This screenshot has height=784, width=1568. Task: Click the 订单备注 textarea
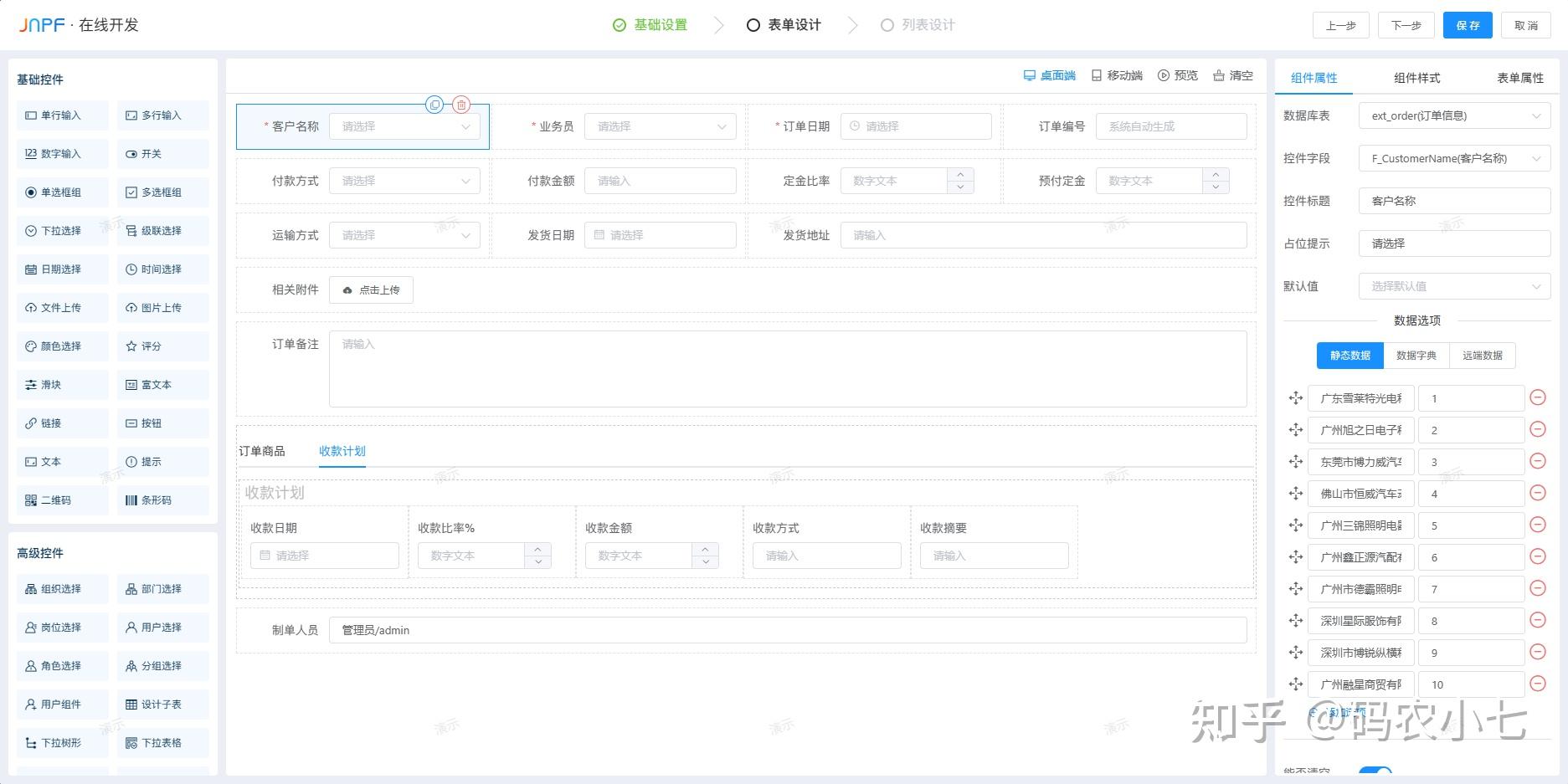788,369
